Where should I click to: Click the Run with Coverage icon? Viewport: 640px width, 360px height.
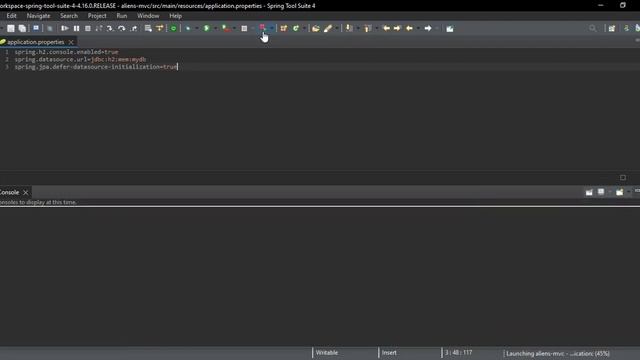point(225,28)
